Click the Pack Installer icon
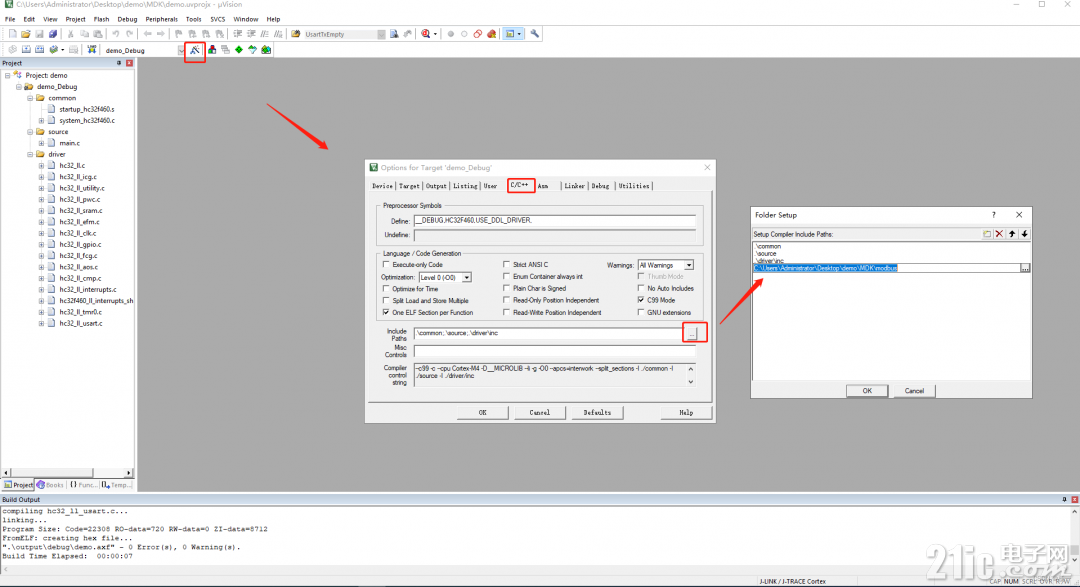 [x=266, y=50]
